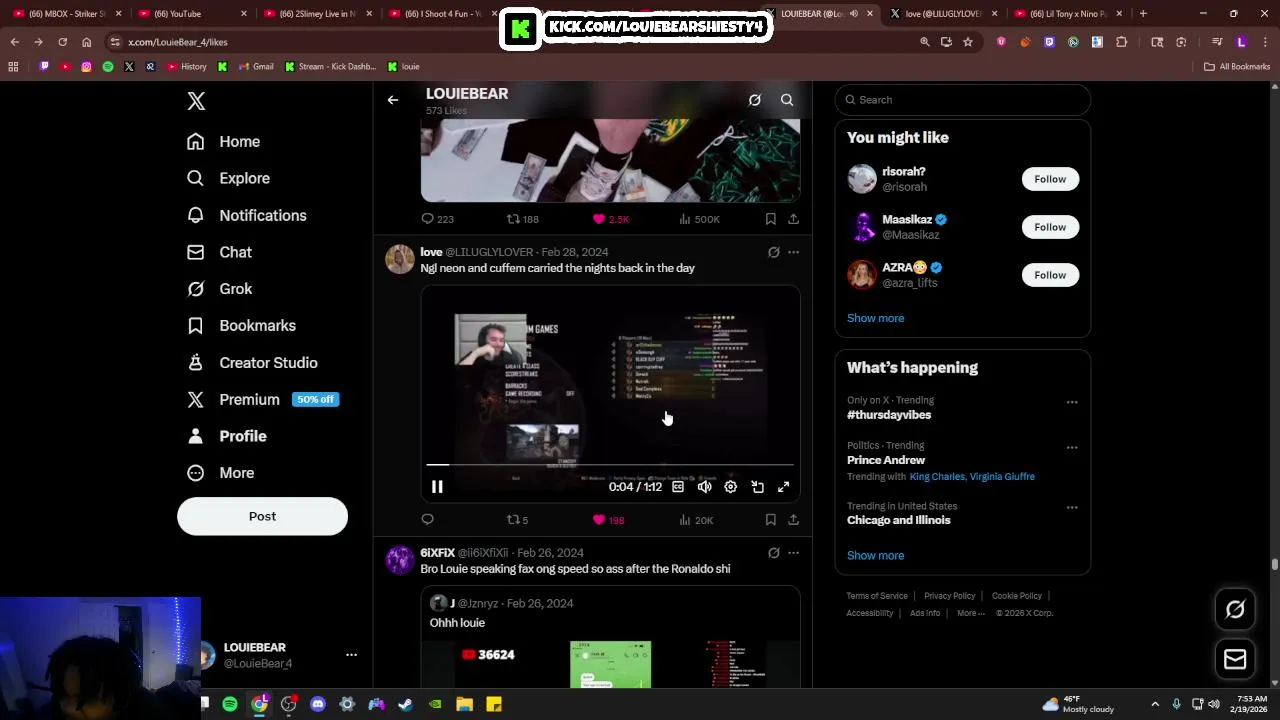Open video settings gear

731,487
